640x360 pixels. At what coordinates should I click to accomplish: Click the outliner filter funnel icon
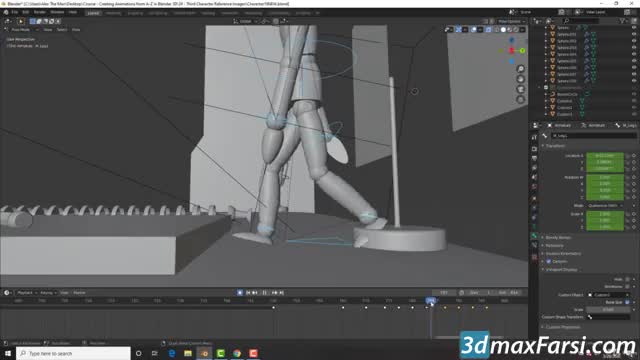[622, 20]
